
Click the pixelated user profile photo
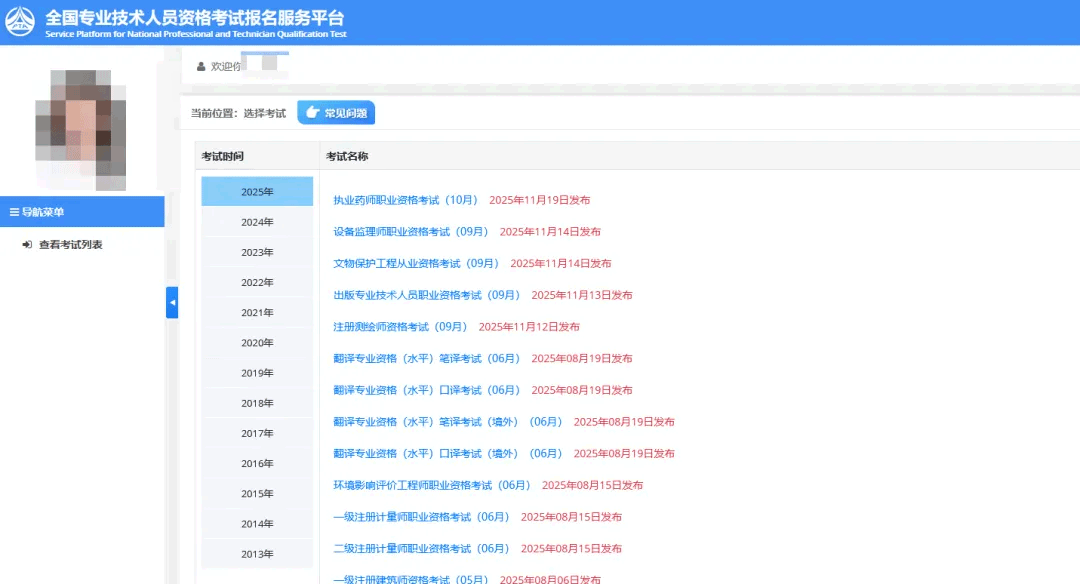(80, 128)
